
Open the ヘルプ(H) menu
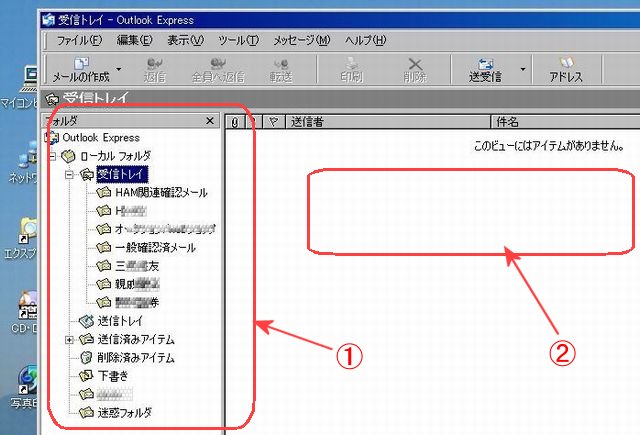click(365, 40)
